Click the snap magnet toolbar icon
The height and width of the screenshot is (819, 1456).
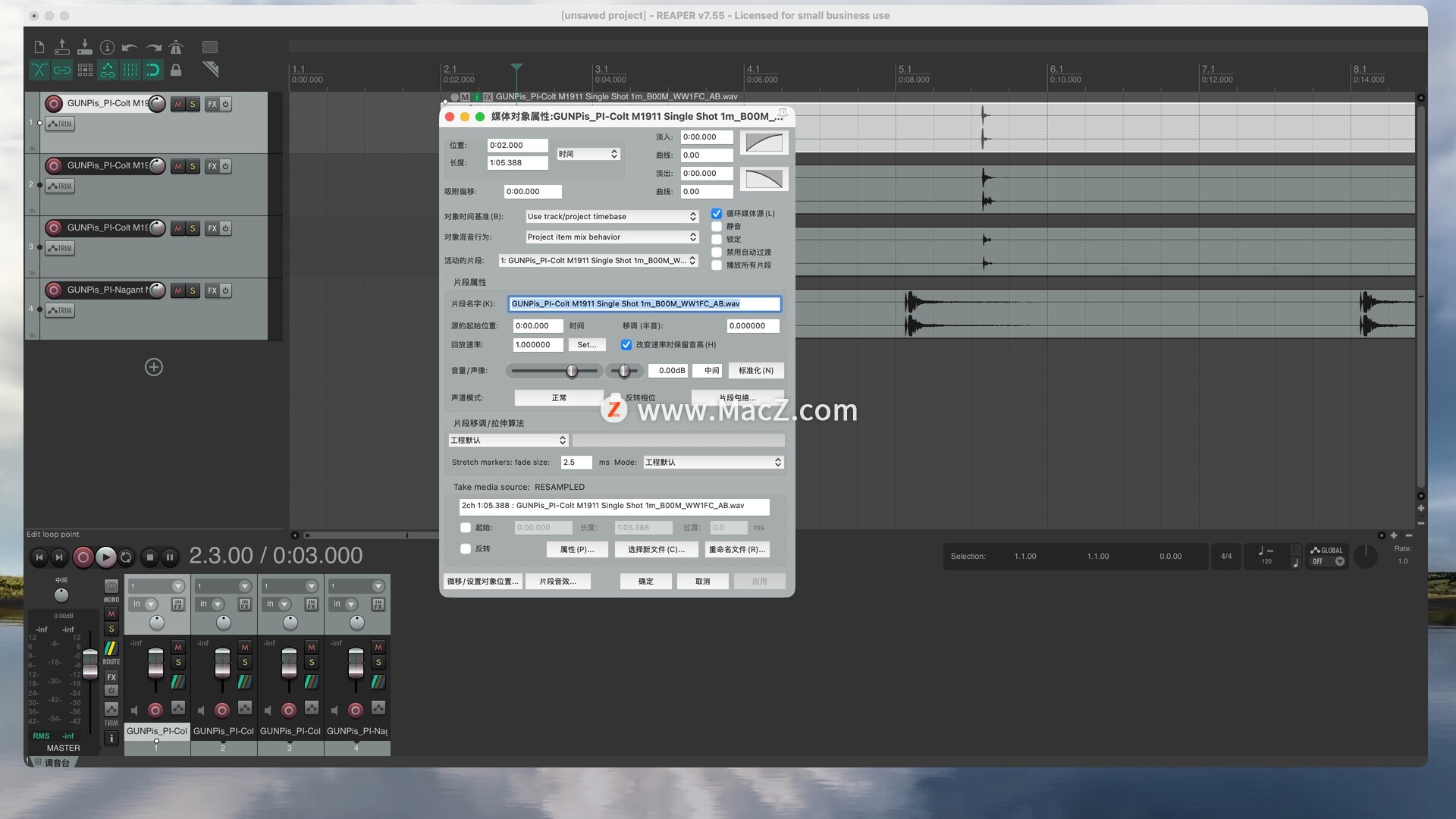152,71
